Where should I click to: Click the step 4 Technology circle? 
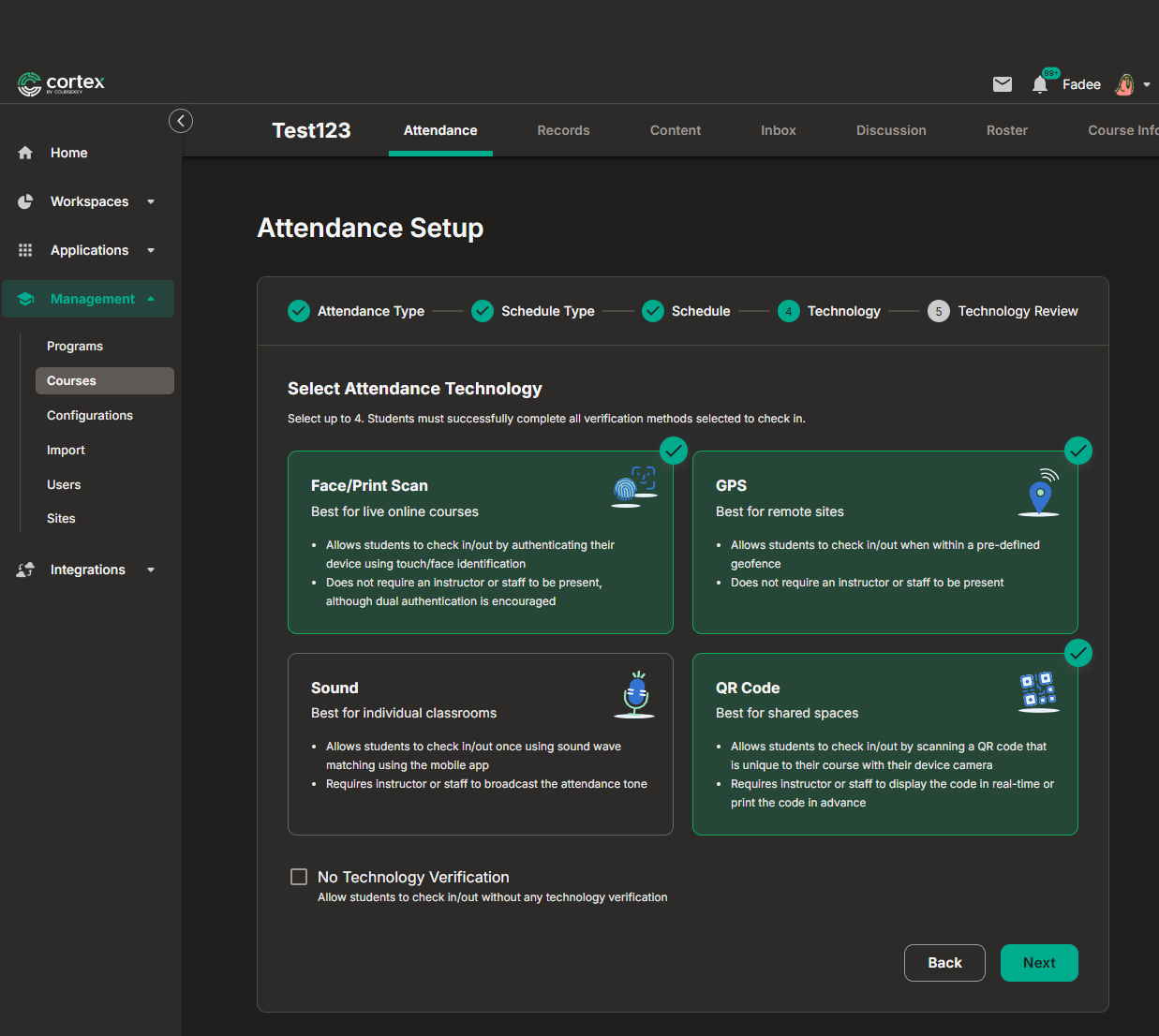pyautogui.click(x=789, y=311)
